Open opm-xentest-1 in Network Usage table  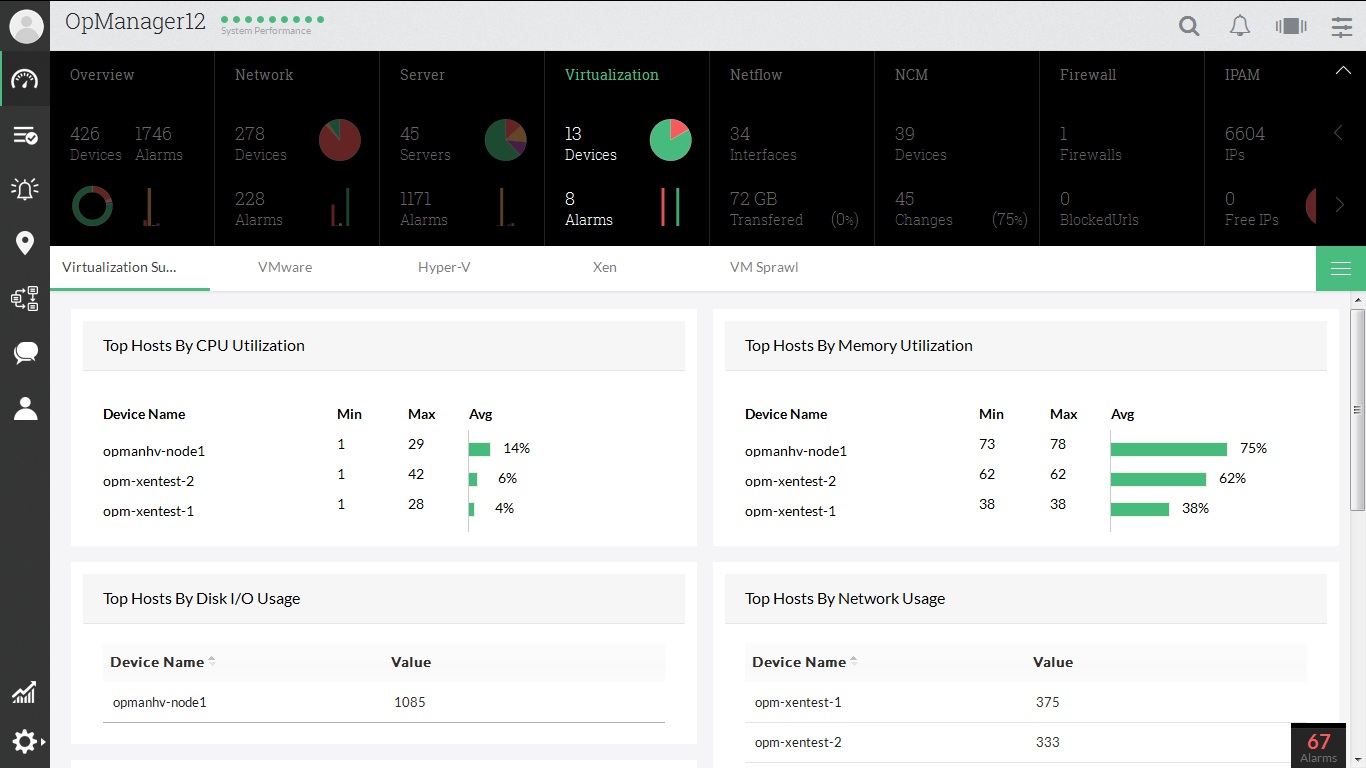point(798,702)
